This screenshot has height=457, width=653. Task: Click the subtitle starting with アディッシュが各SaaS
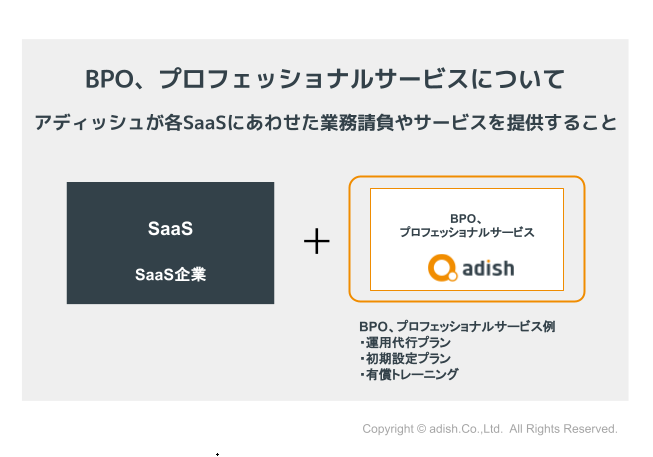[x=325, y=122]
